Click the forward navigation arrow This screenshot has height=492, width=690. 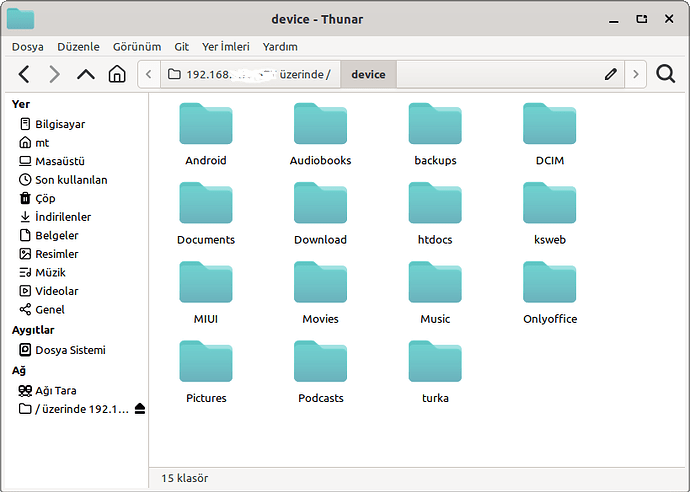tap(55, 74)
